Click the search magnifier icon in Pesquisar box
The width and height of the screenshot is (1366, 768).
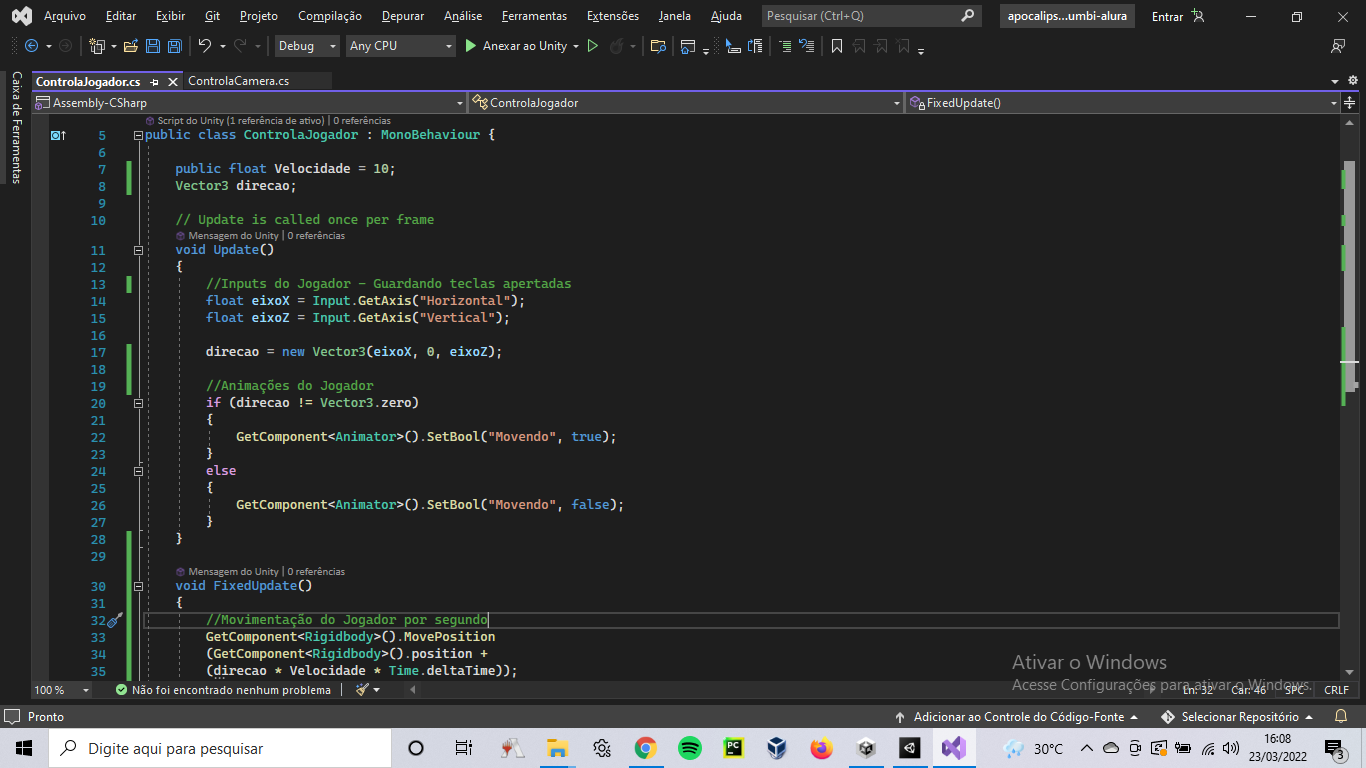pos(967,16)
